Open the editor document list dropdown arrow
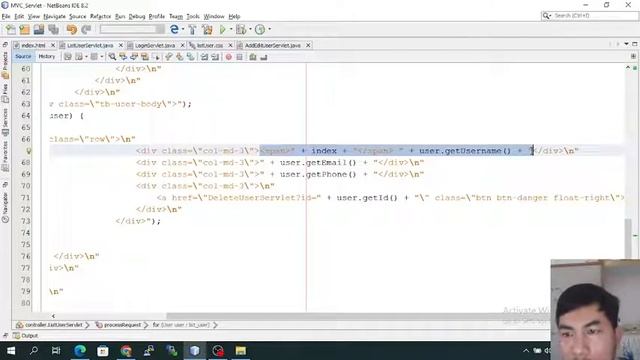This screenshot has width=640, height=360. pyautogui.click(x=627, y=44)
